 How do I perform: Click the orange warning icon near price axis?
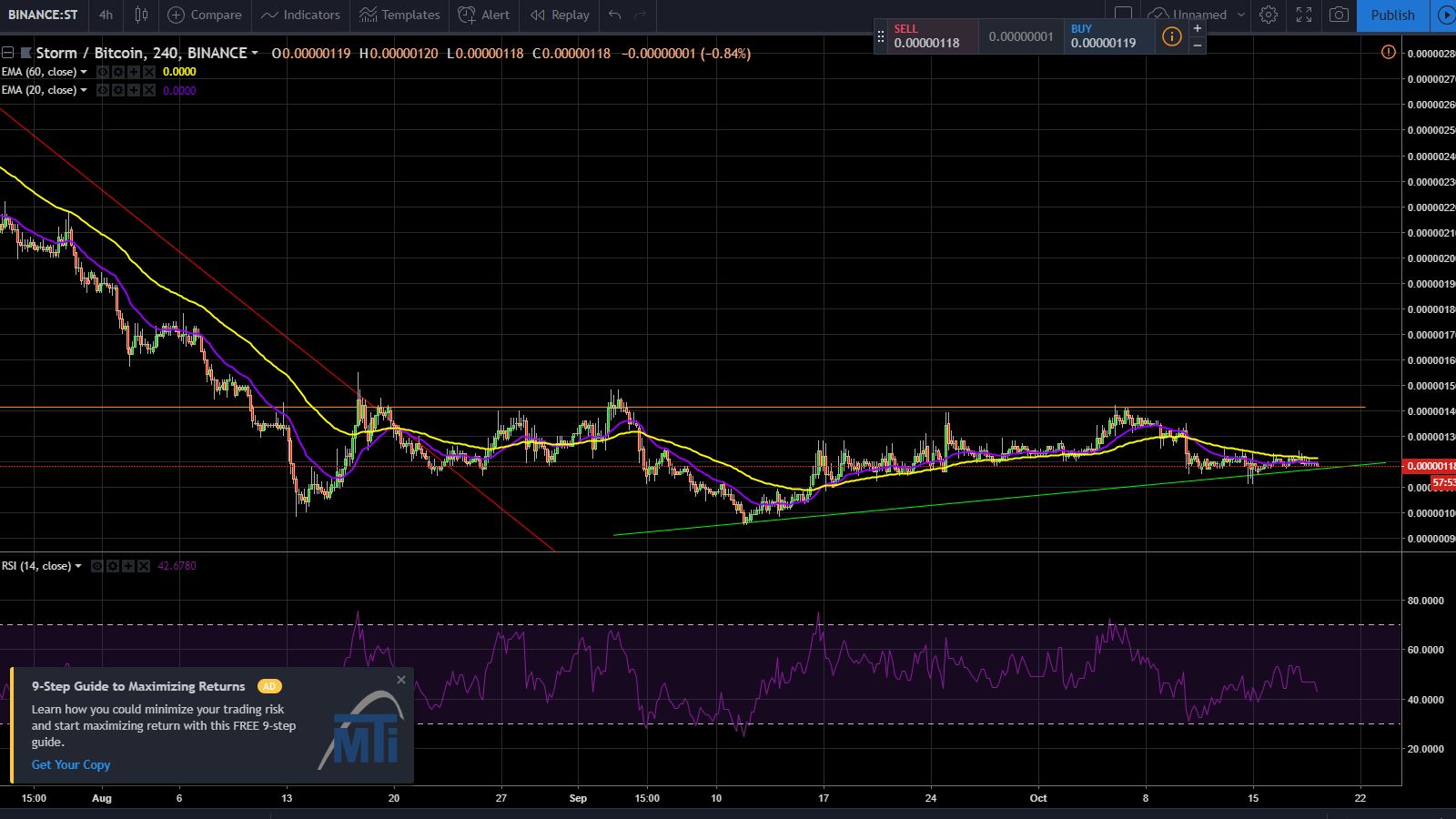1388,53
